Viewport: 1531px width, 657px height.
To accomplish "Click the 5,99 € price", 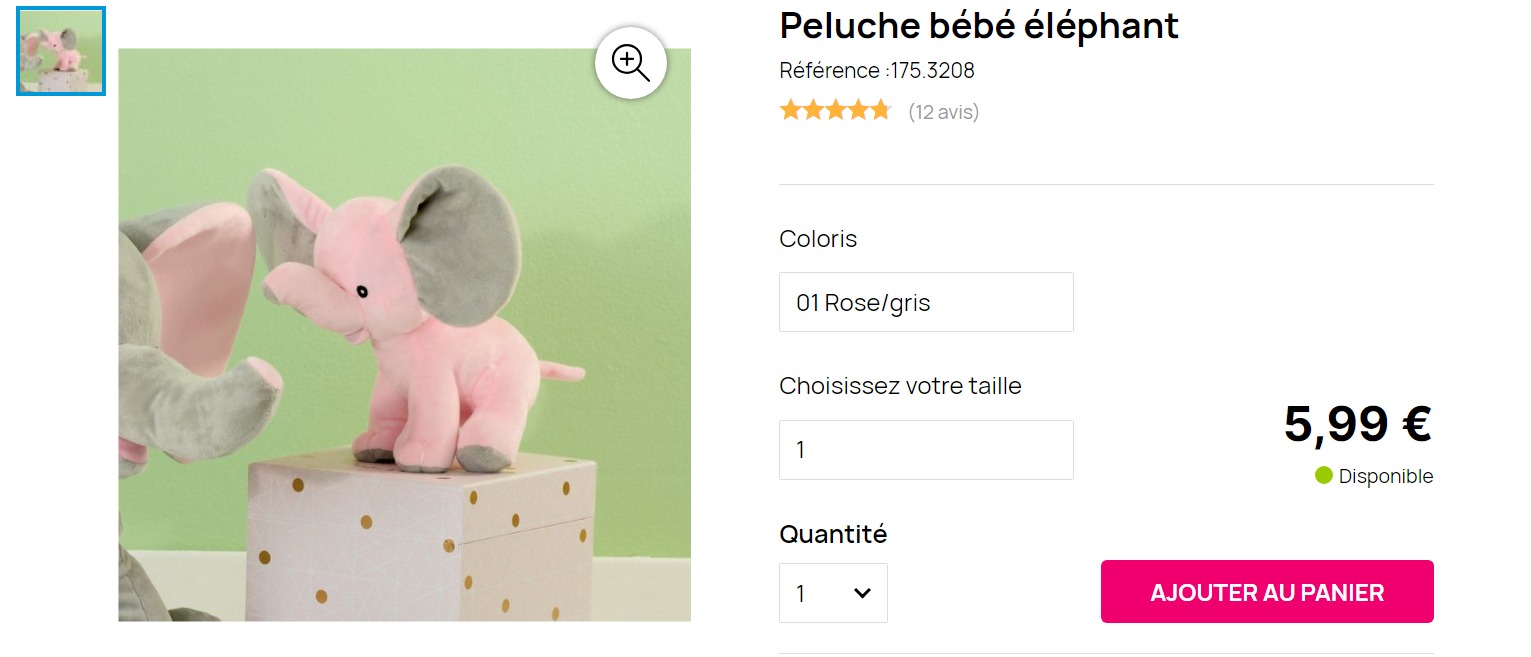I will coord(1357,423).
